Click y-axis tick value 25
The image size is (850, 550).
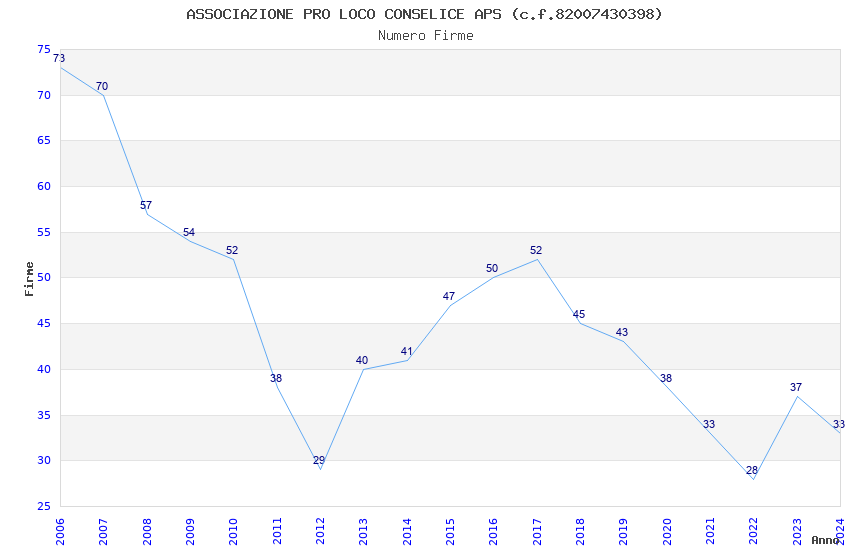[44, 507]
